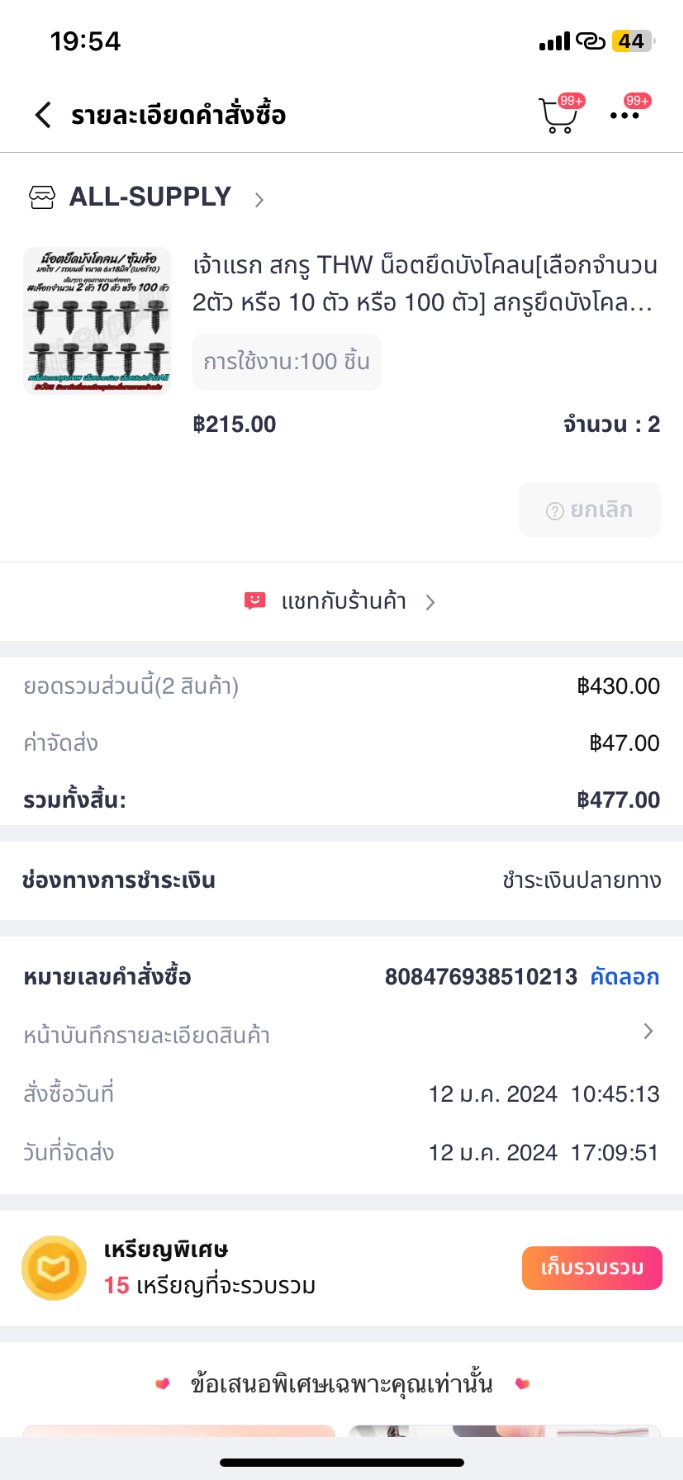This screenshot has height=1480, width=683.
Task: Tap the battery indicator in status bar
Action: click(632, 41)
